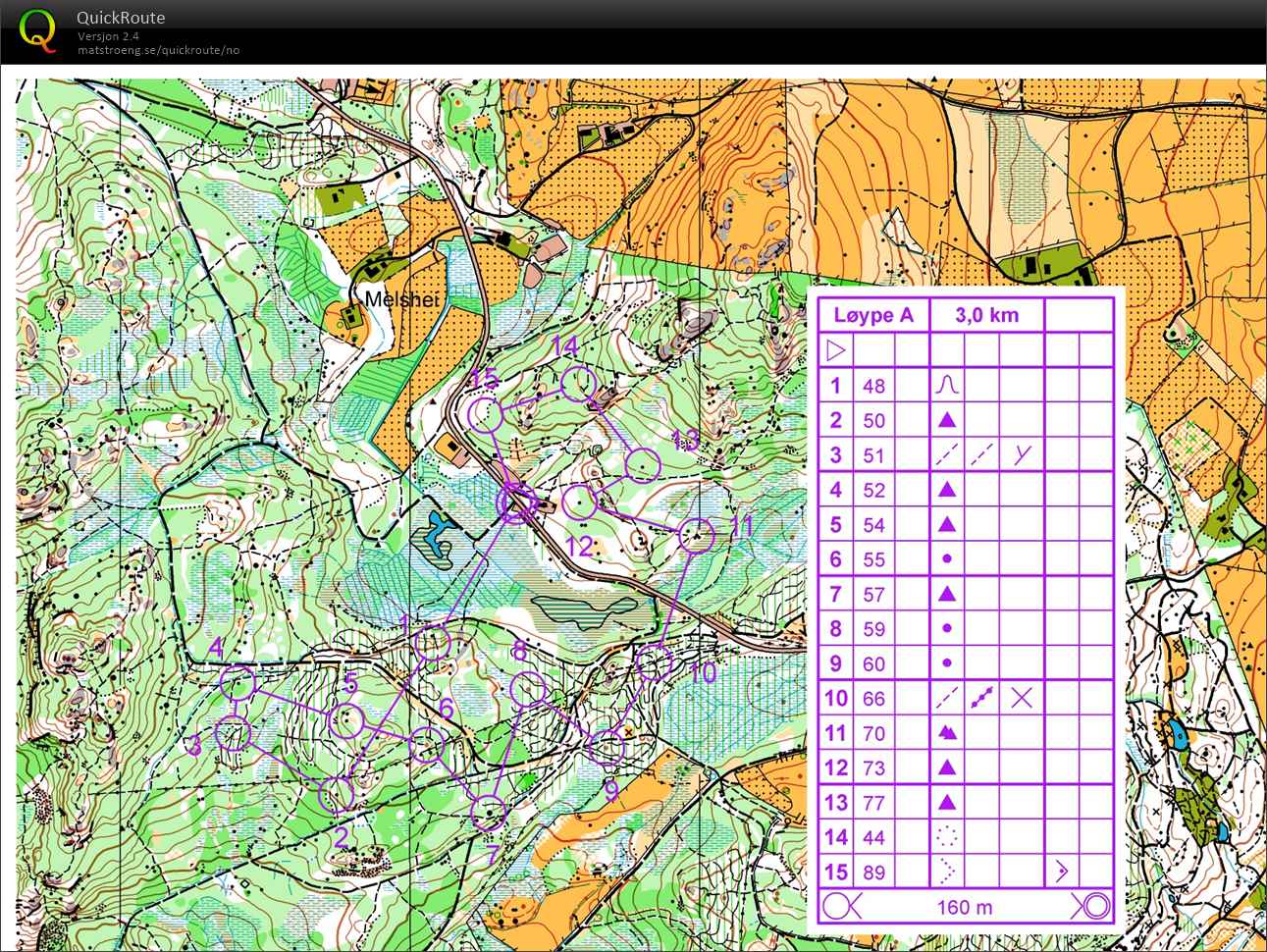
Task: Click the start triangle symbol in control description
Action: (x=836, y=350)
